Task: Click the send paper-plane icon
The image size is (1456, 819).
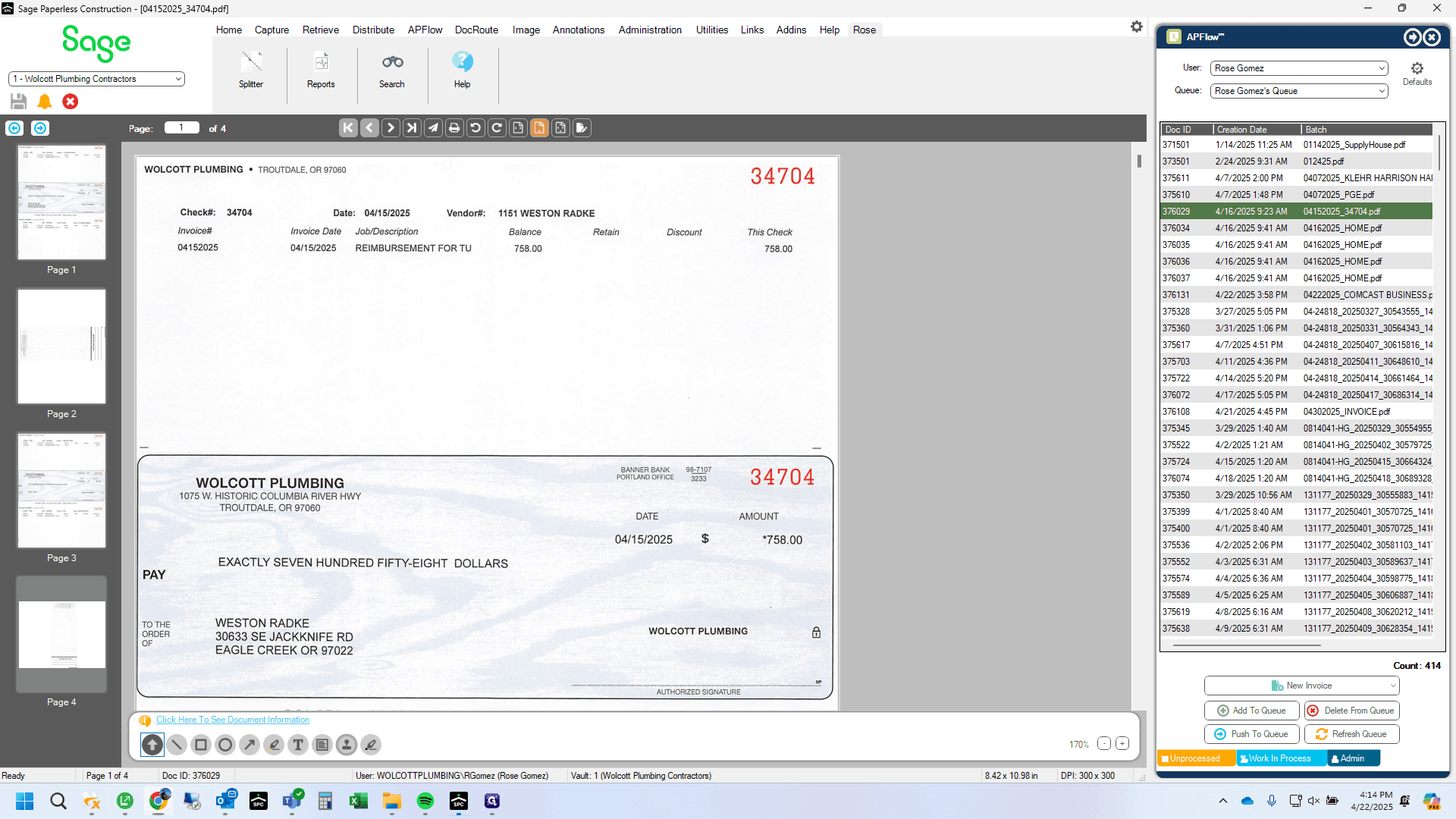Action: [x=433, y=128]
